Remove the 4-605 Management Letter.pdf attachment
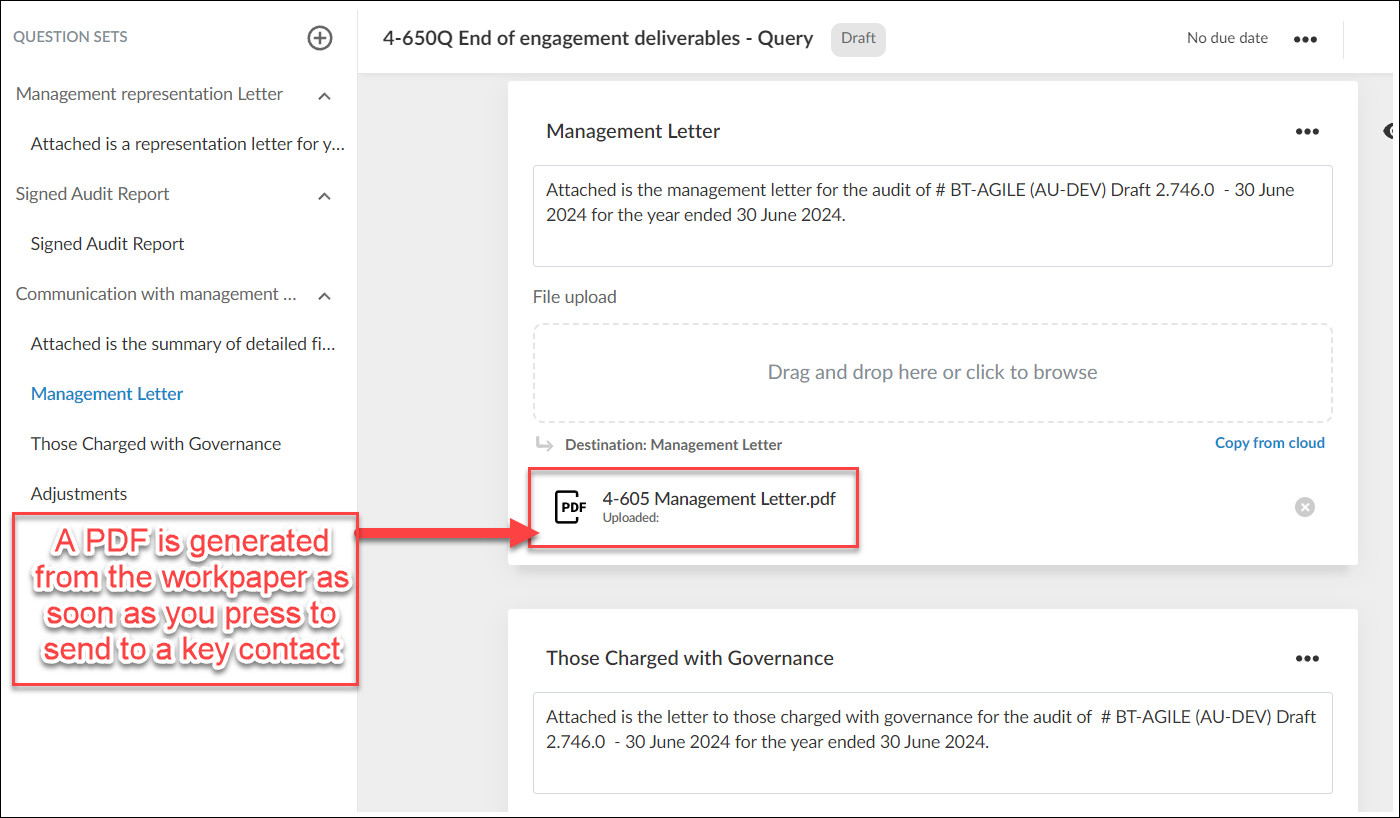The width and height of the screenshot is (1400, 818). tap(1305, 507)
